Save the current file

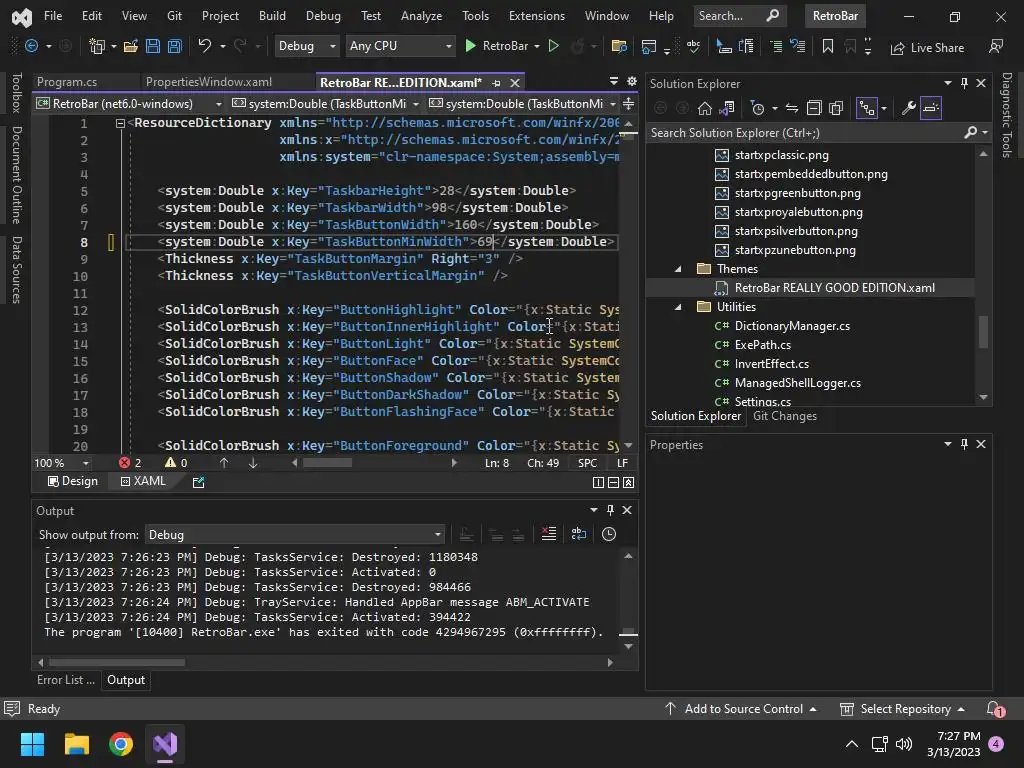pyautogui.click(x=153, y=46)
